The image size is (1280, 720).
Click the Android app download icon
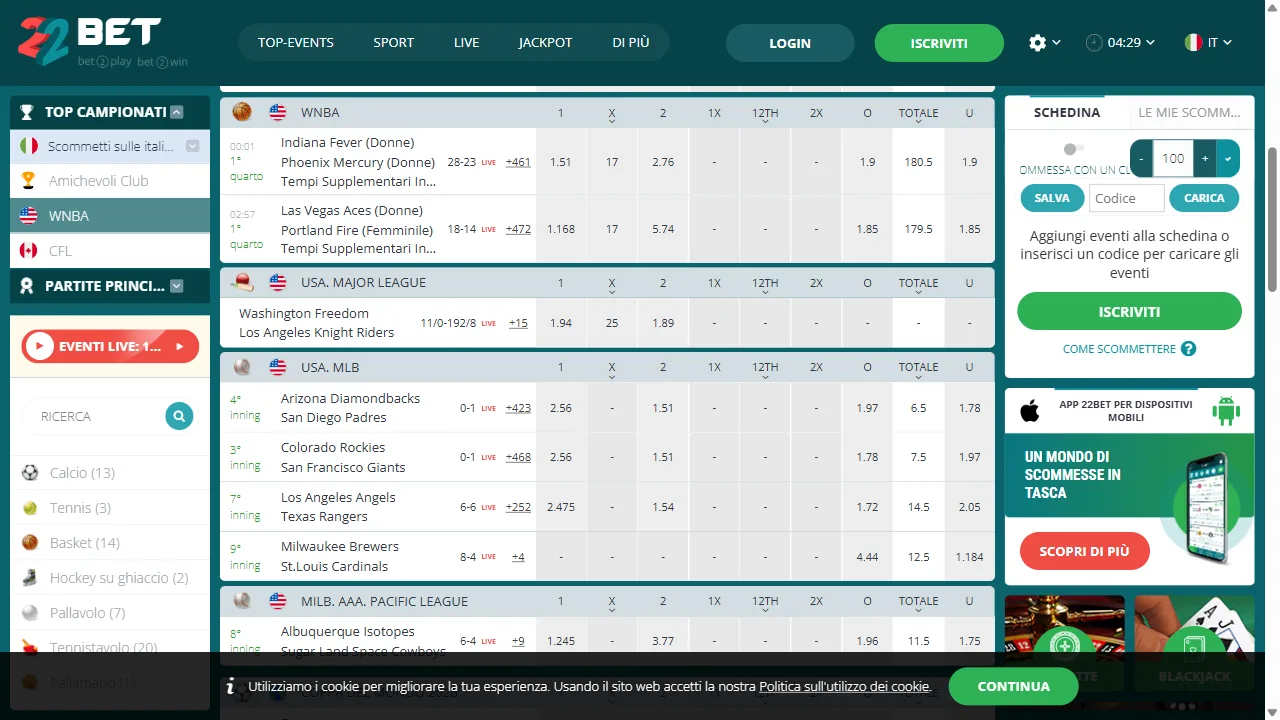[x=1225, y=410]
